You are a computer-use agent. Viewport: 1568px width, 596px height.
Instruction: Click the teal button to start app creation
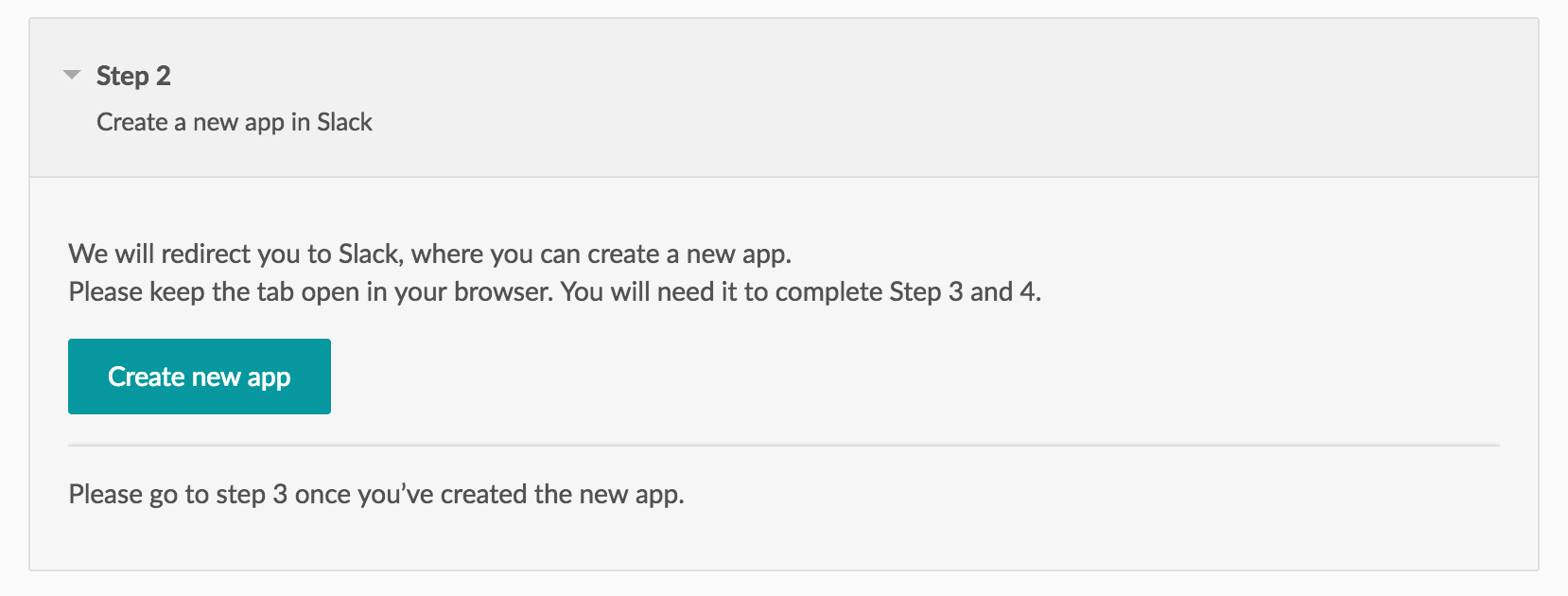[199, 376]
